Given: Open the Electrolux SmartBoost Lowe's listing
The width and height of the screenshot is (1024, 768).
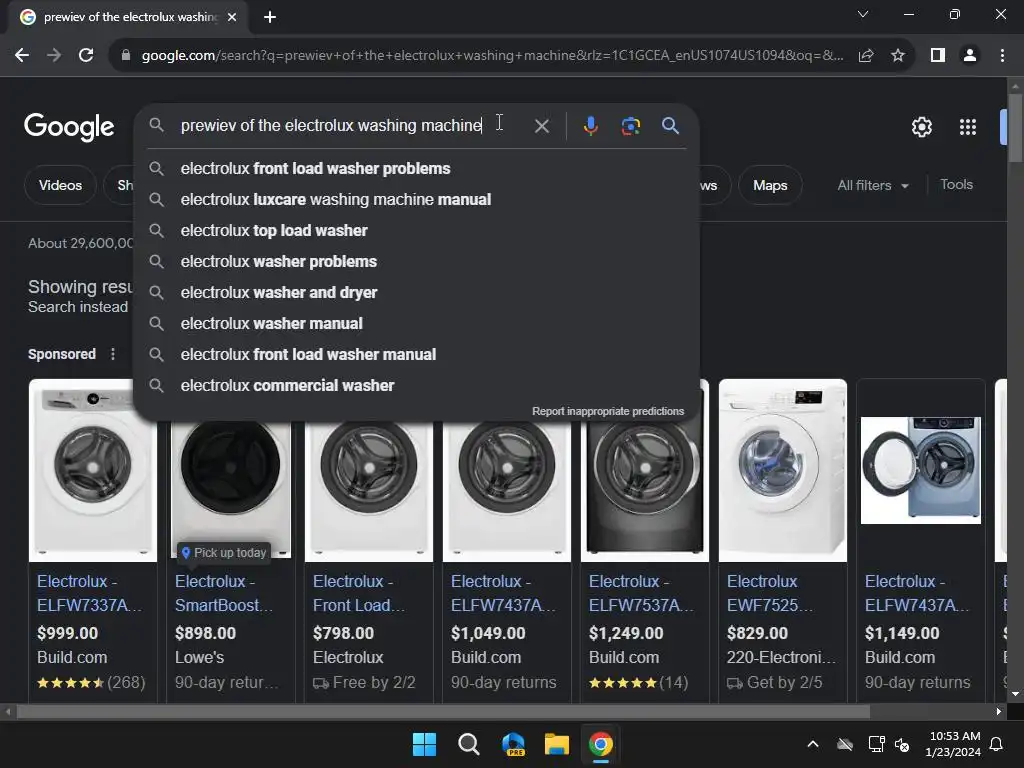Looking at the screenshot, I should (x=224, y=593).
